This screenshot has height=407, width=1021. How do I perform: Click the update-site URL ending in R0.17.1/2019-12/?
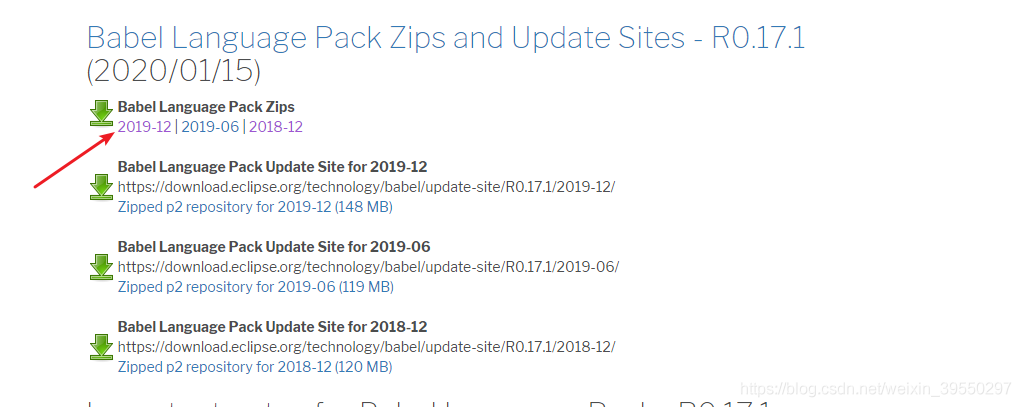pyautogui.click(x=366, y=186)
